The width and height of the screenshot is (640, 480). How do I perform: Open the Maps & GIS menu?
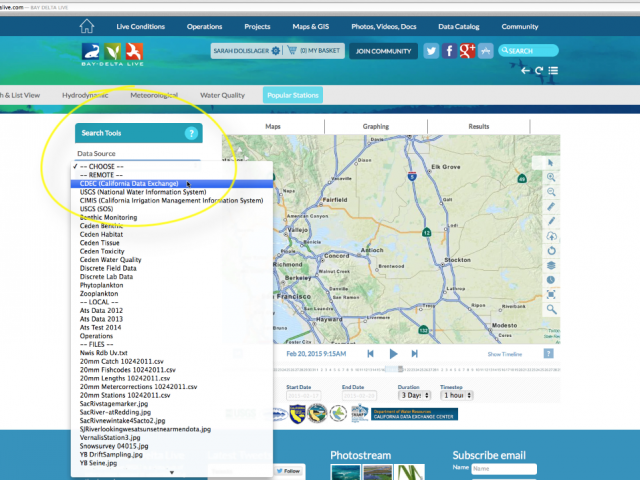311,27
